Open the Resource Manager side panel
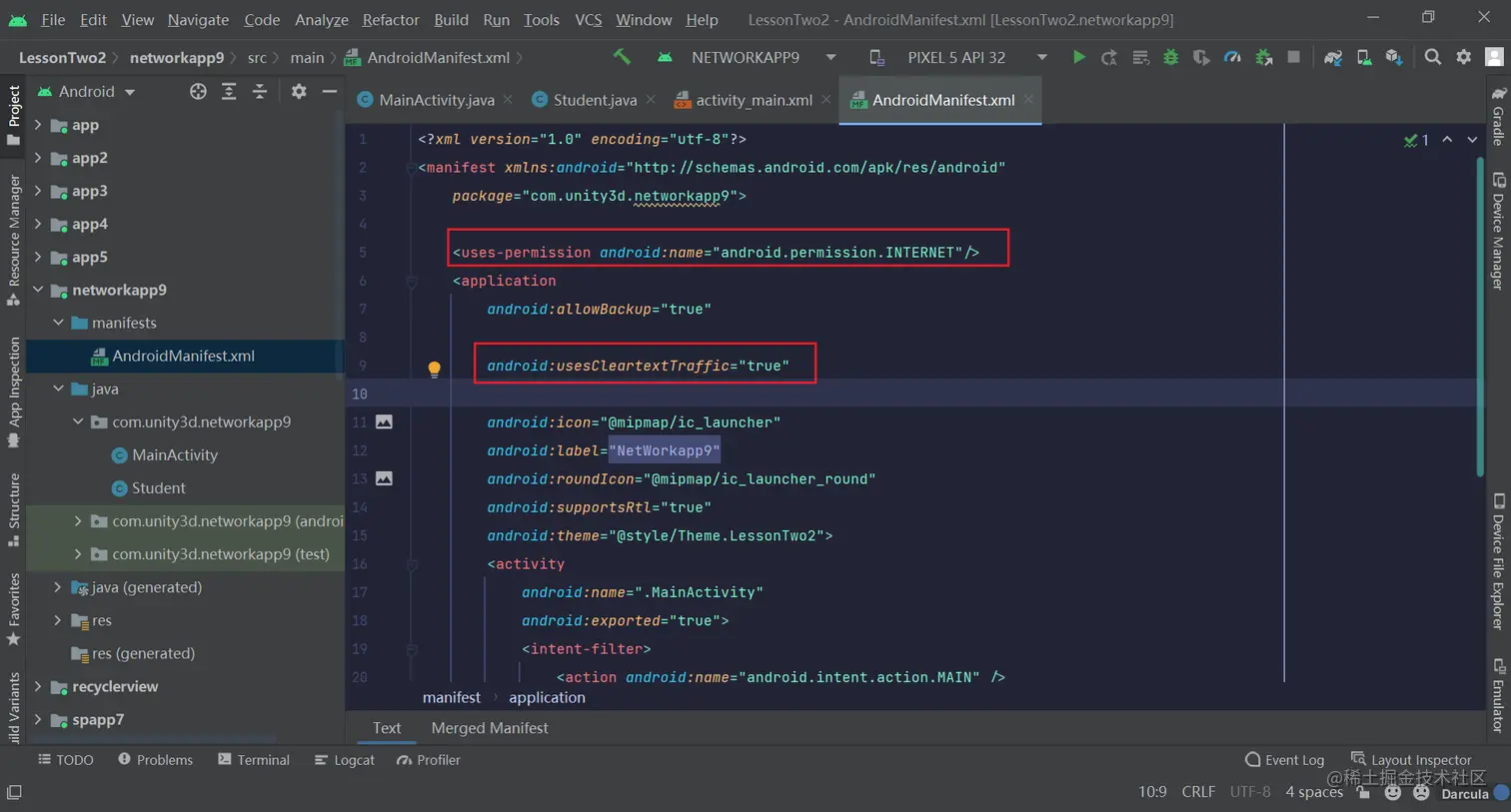This screenshot has width=1511, height=812. tap(14, 240)
